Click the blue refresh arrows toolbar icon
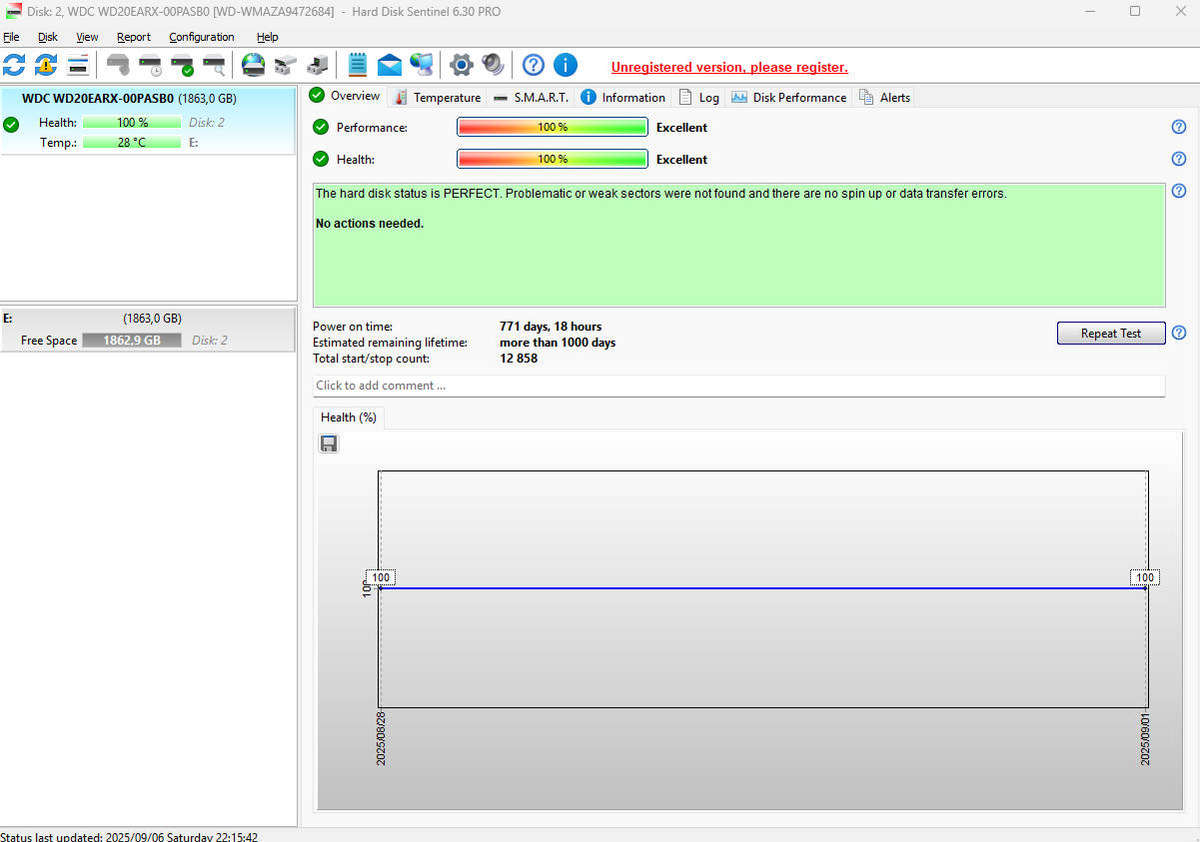The height and width of the screenshot is (842, 1200). coord(14,65)
